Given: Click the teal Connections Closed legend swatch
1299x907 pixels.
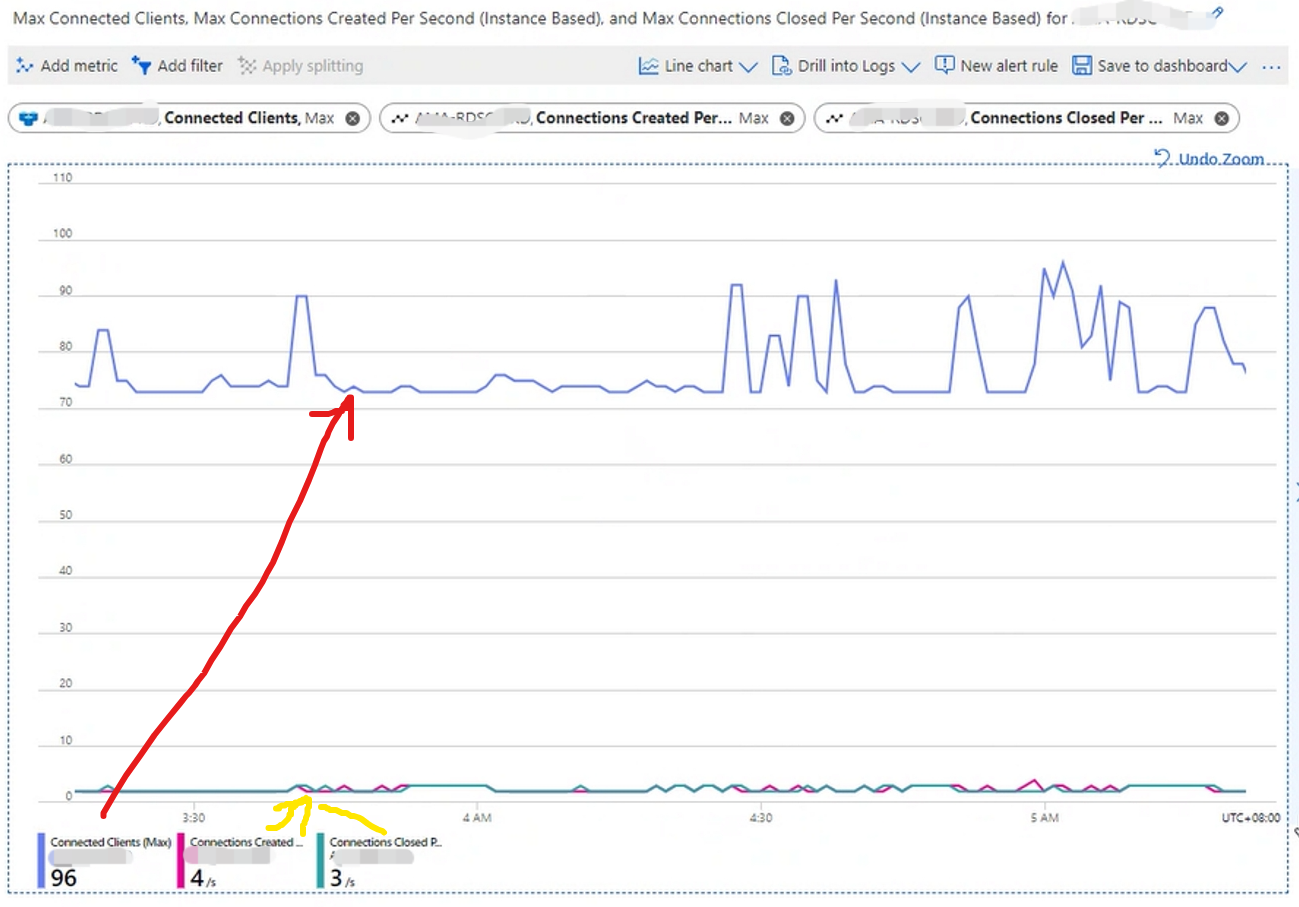Looking at the screenshot, I should point(320,861).
